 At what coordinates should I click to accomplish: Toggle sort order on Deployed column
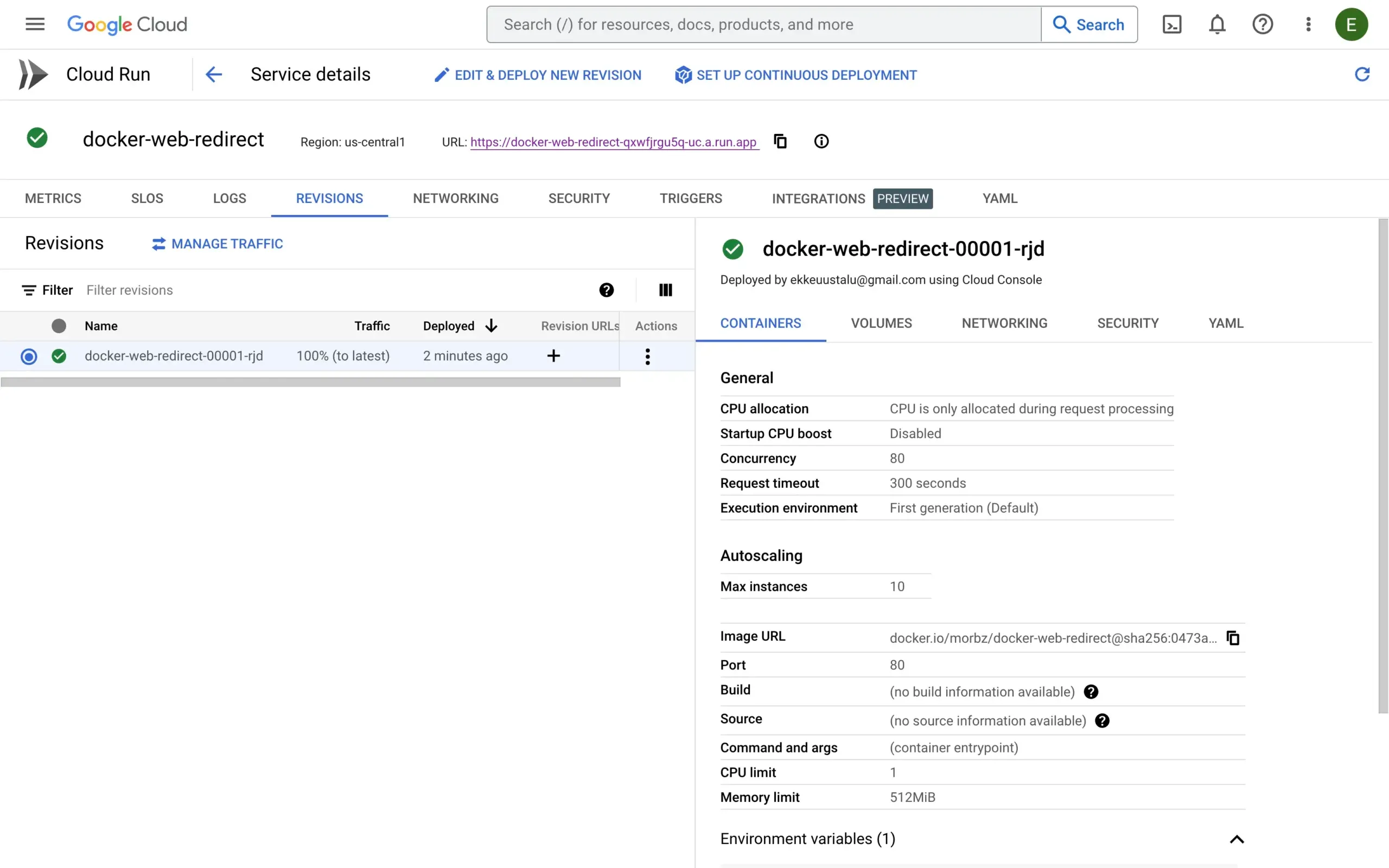pyautogui.click(x=492, y=325)
